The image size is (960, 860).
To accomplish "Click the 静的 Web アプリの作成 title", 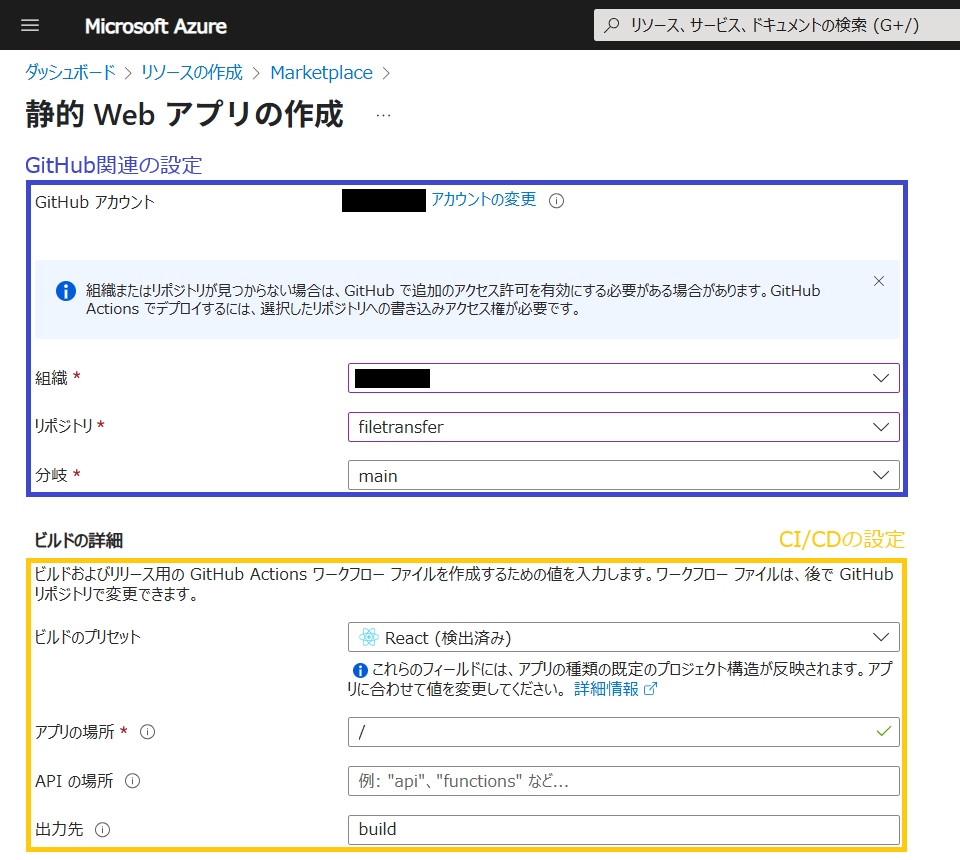I will pyautogui.click(x=184, y=114).
